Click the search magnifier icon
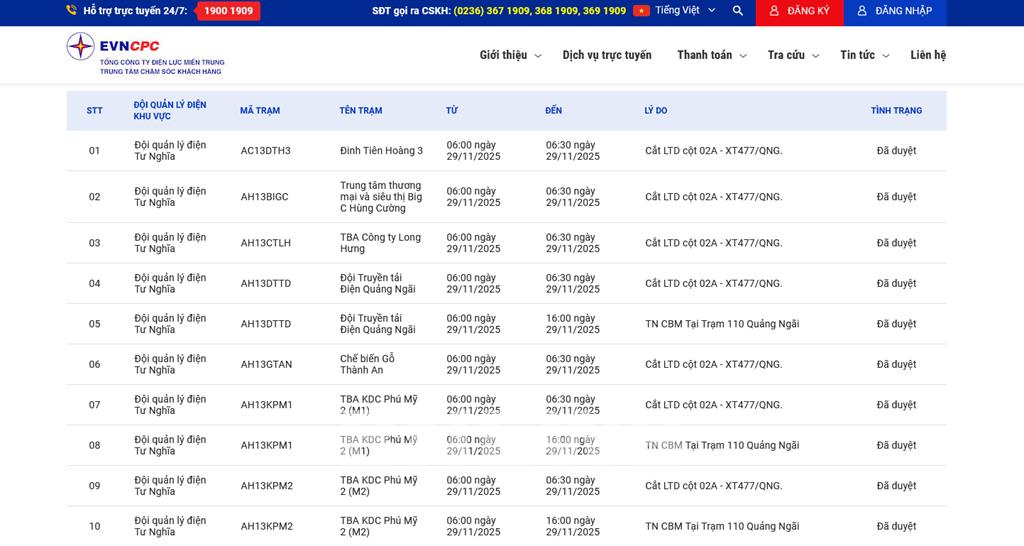Viewport: 1024px width, 546px height. pyautogui.click(x=738, y=11)
